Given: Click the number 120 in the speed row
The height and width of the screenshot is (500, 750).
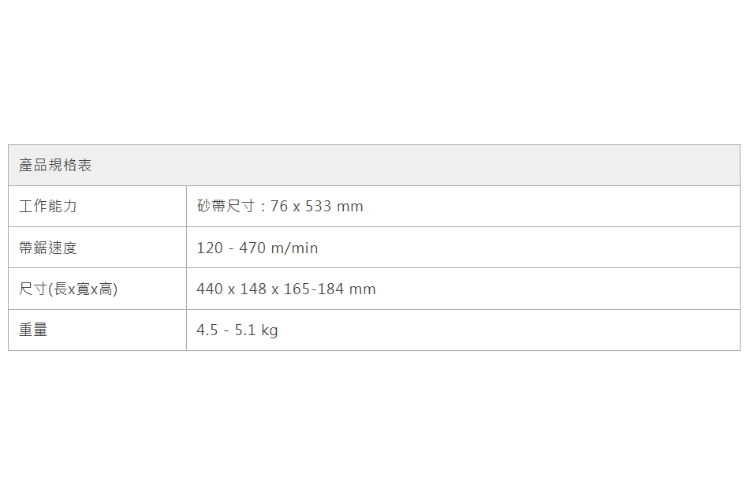Looking at the screenshot, I should (x=210, y=248).
